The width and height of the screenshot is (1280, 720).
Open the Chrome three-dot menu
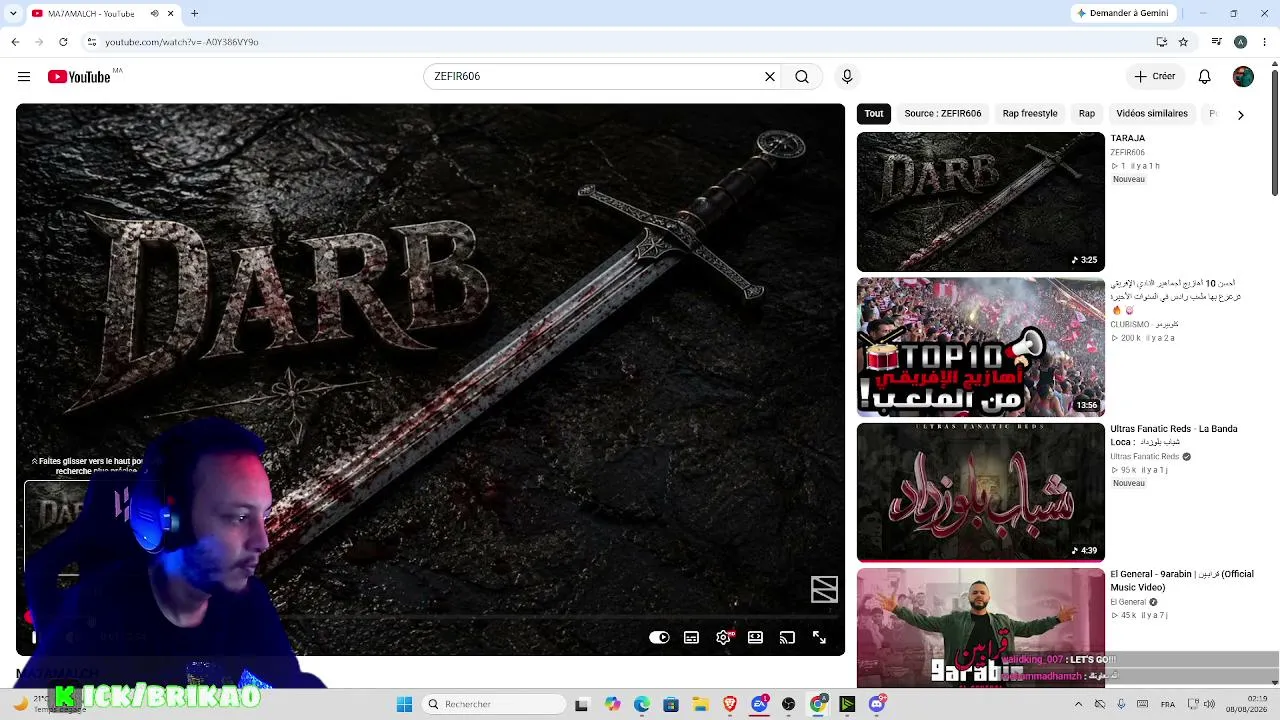(1264, 42)
